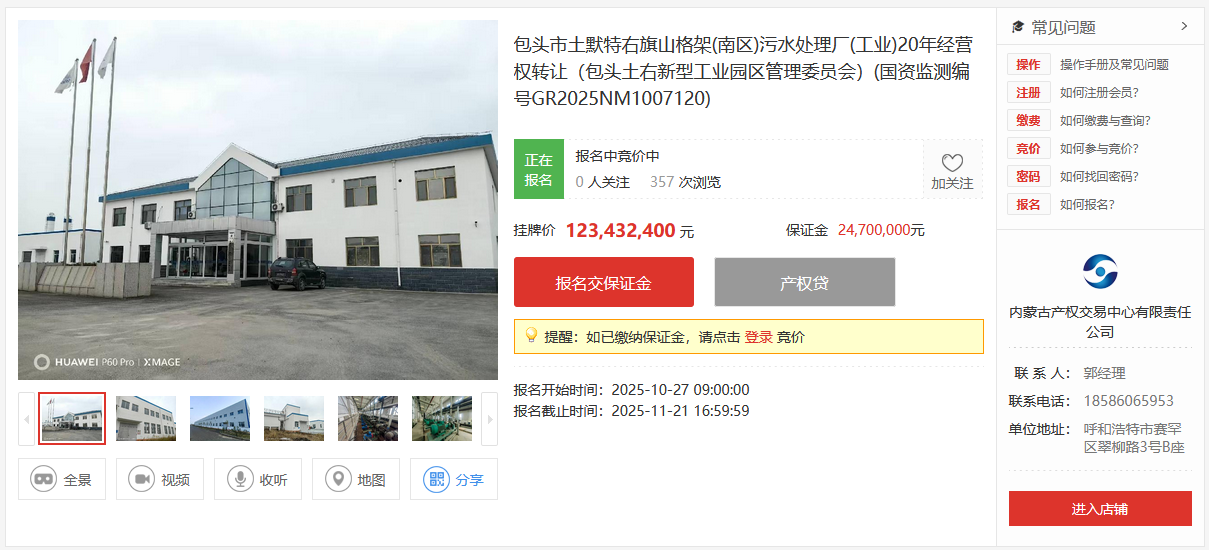Open 如何参与竞价 help entry
The image size is (1209, 550).
tap(1099, 148)
